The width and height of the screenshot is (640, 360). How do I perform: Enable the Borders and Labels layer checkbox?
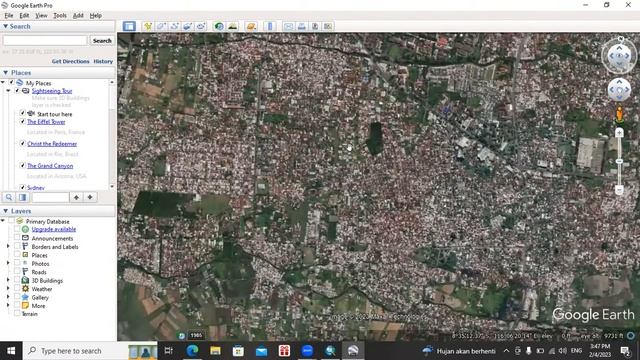[x=17, y=247]
